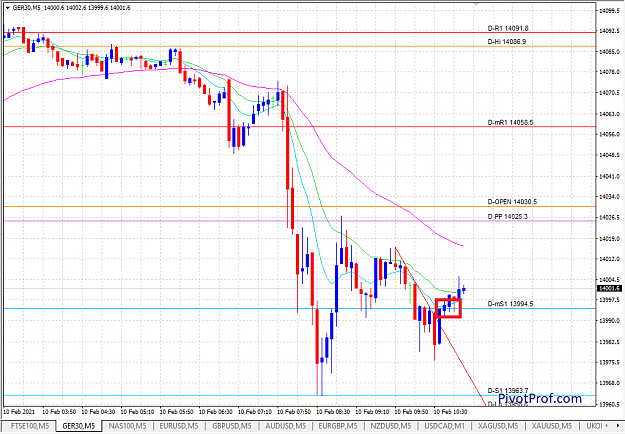625x434 pixels.
Task: Click the 10 Feb 10:30 time label
Action: click(451, 411)
